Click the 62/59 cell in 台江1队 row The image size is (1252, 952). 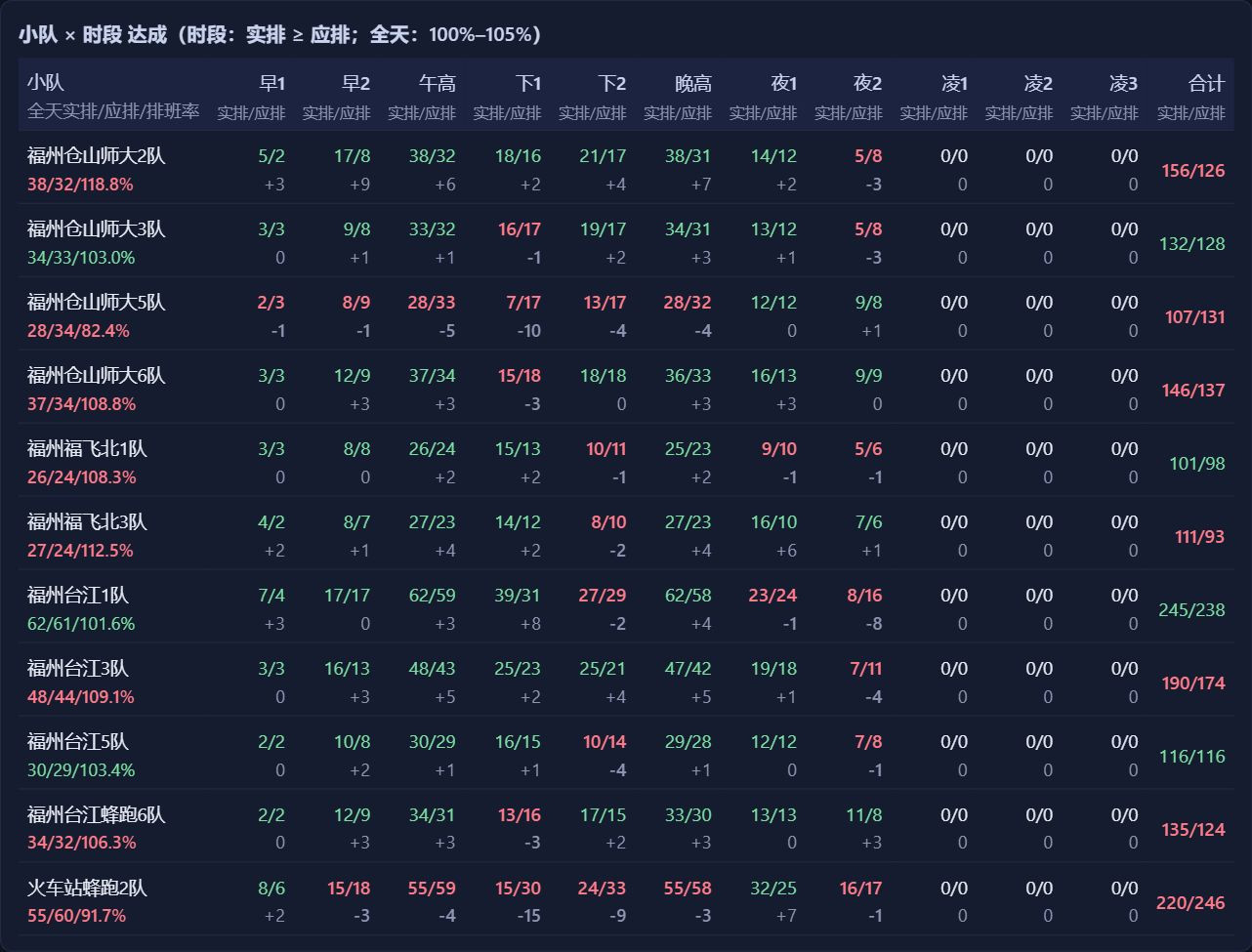(432, 595)
